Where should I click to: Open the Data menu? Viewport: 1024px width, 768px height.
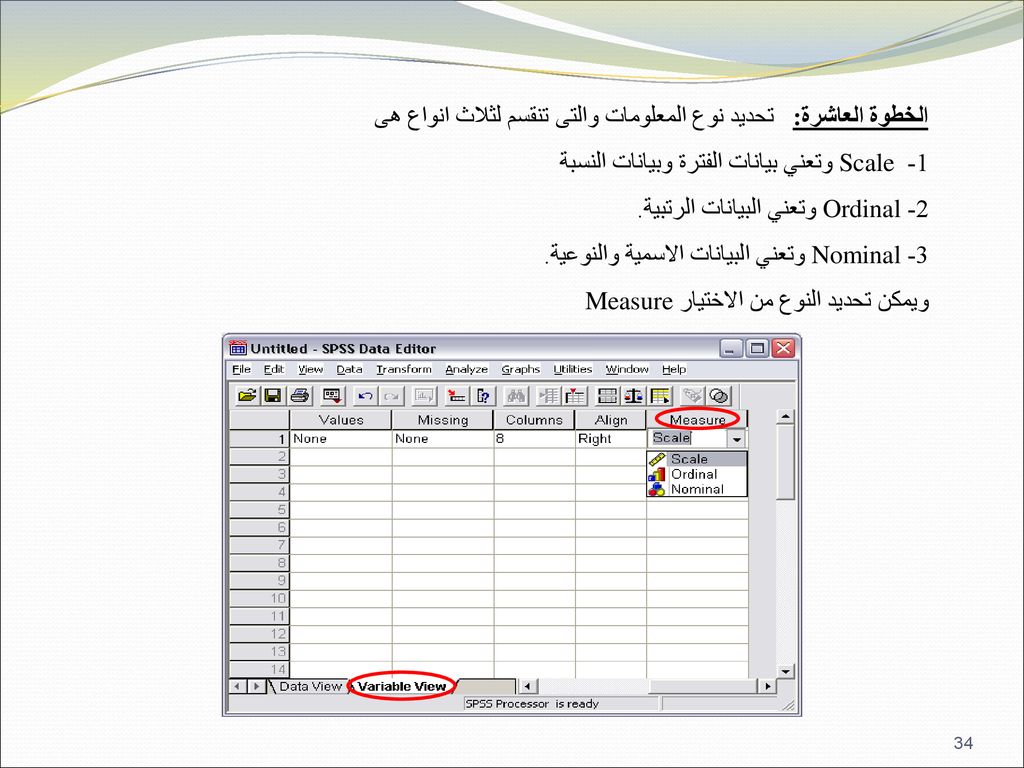click(x=349, y=369)
